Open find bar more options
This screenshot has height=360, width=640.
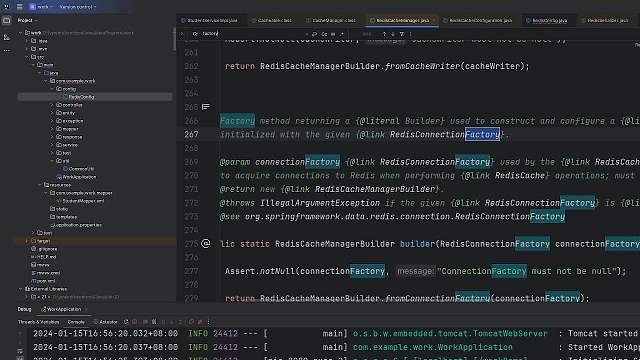tap(410, 34)
